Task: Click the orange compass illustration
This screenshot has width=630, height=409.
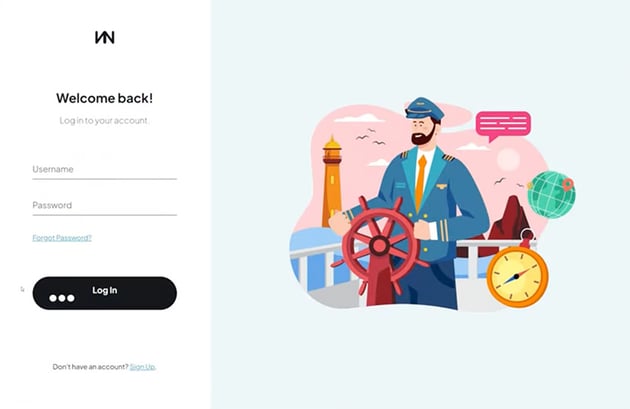Action: 518,275
